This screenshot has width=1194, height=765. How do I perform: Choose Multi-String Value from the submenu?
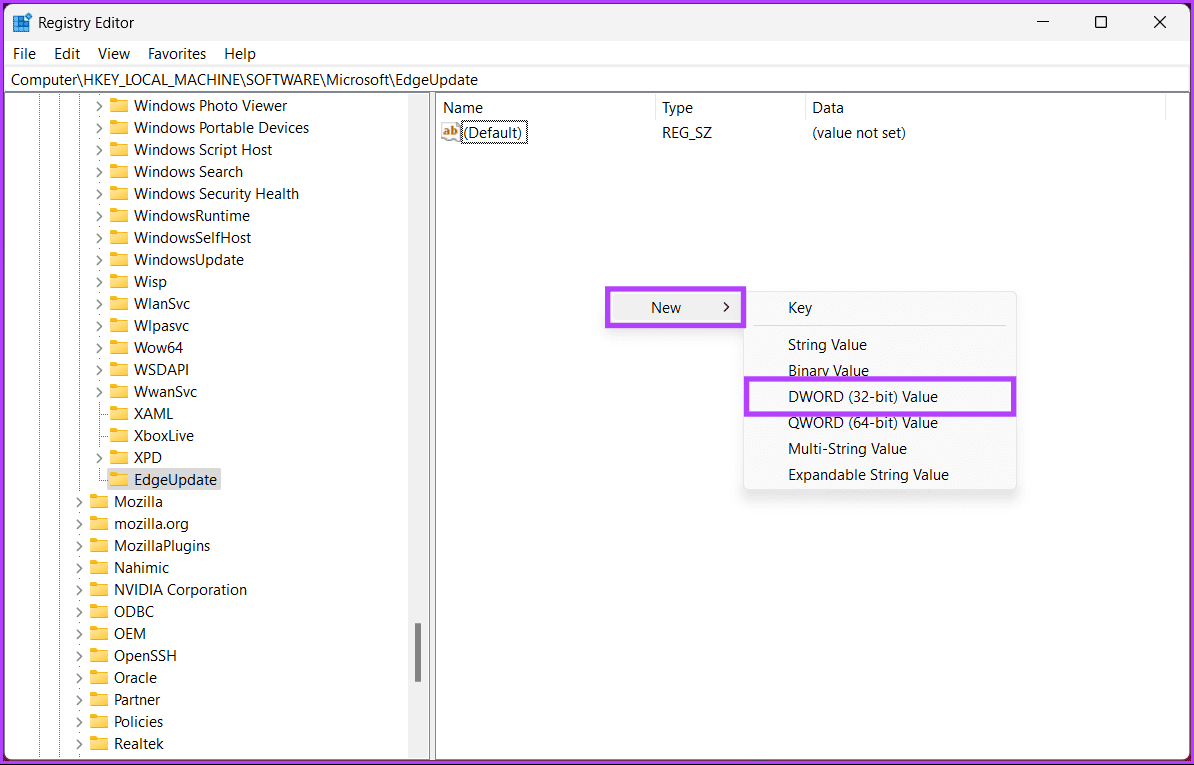tap(880, 449)
